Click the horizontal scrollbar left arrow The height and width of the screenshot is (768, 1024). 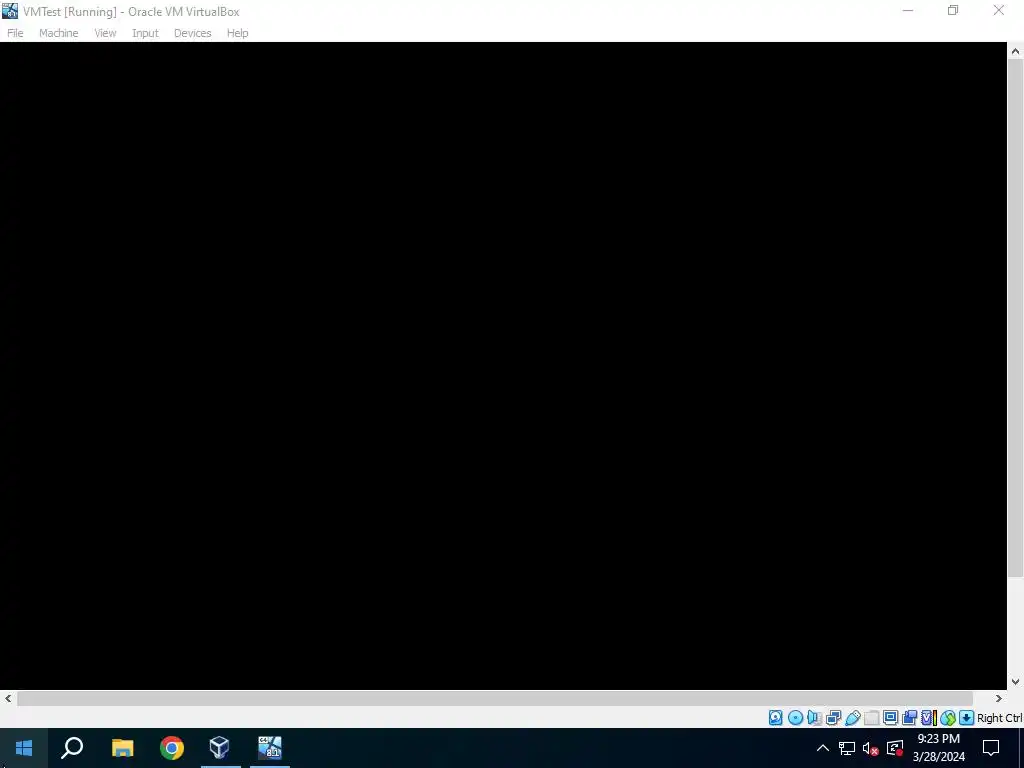[8, 698]
